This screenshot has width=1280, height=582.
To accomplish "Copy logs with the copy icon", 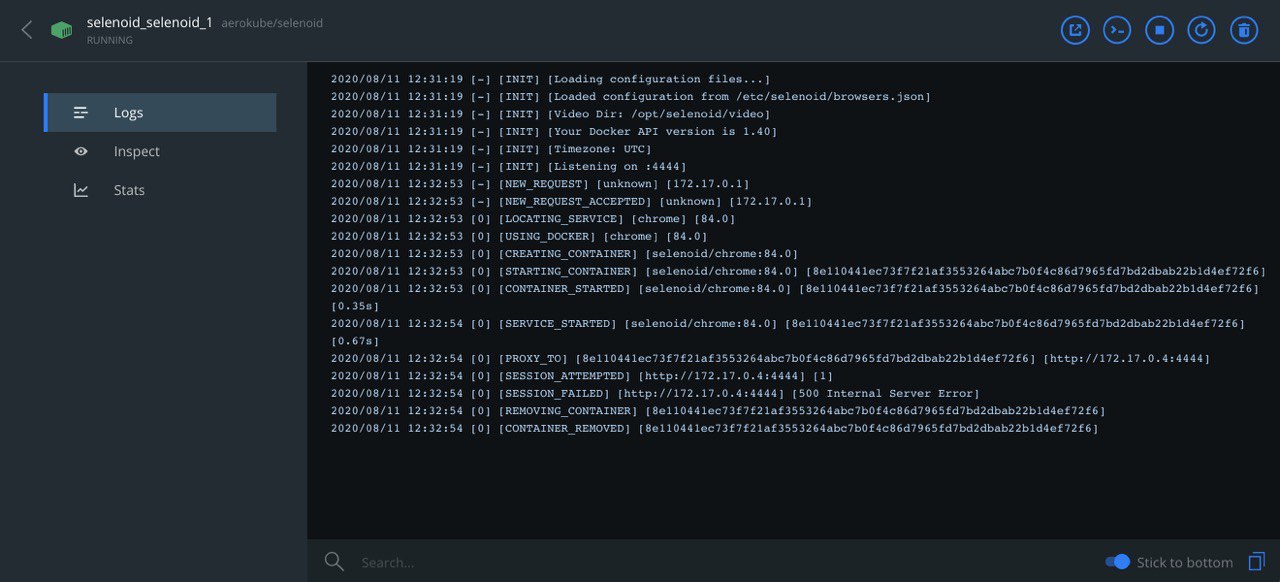I will click(1257, 561).
